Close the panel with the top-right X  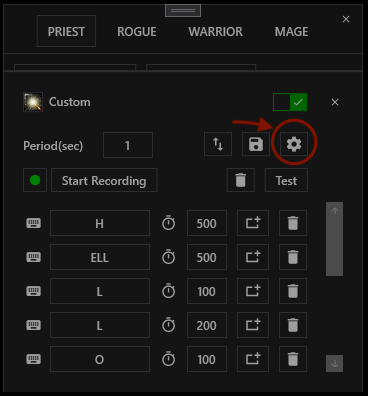346,19
